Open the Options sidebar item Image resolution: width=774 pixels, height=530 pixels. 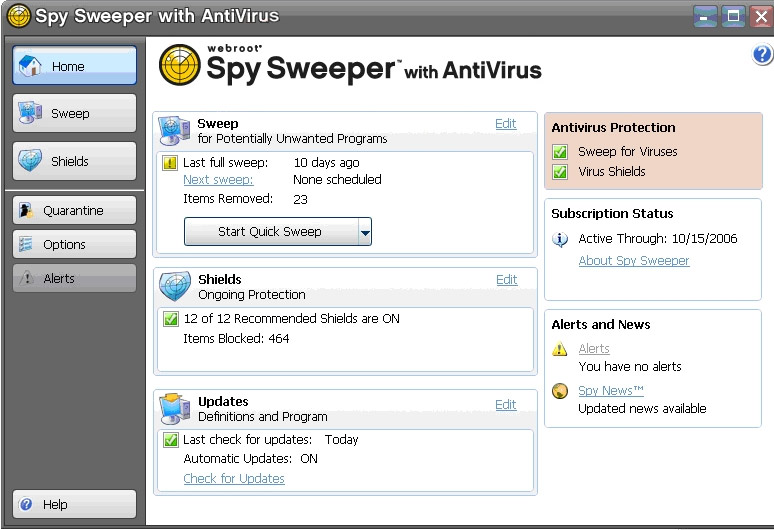[x=75, y=245]
